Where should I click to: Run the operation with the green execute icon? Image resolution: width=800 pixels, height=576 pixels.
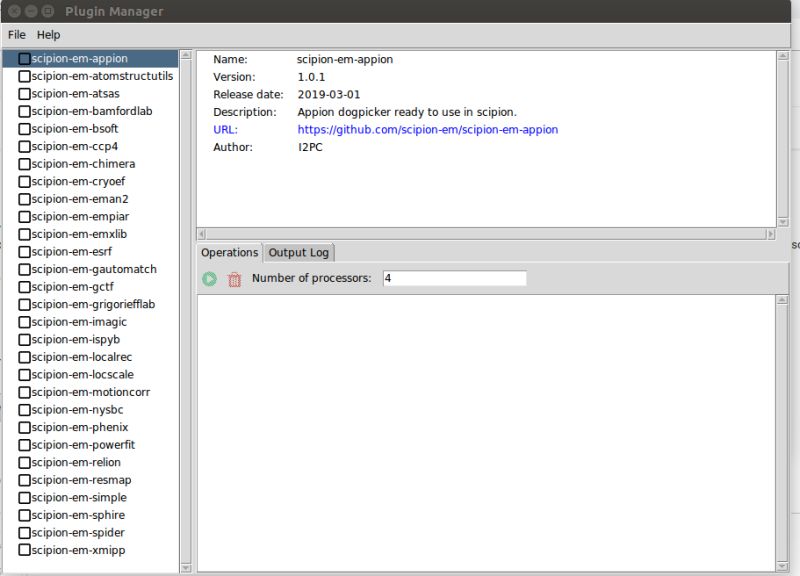point(209,279)
